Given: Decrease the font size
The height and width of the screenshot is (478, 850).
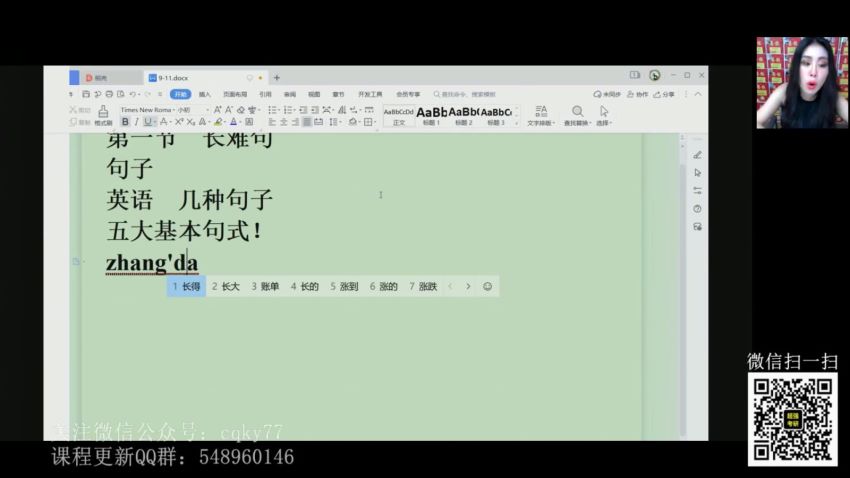Looking at the screenshot, I should coord(229,110).
